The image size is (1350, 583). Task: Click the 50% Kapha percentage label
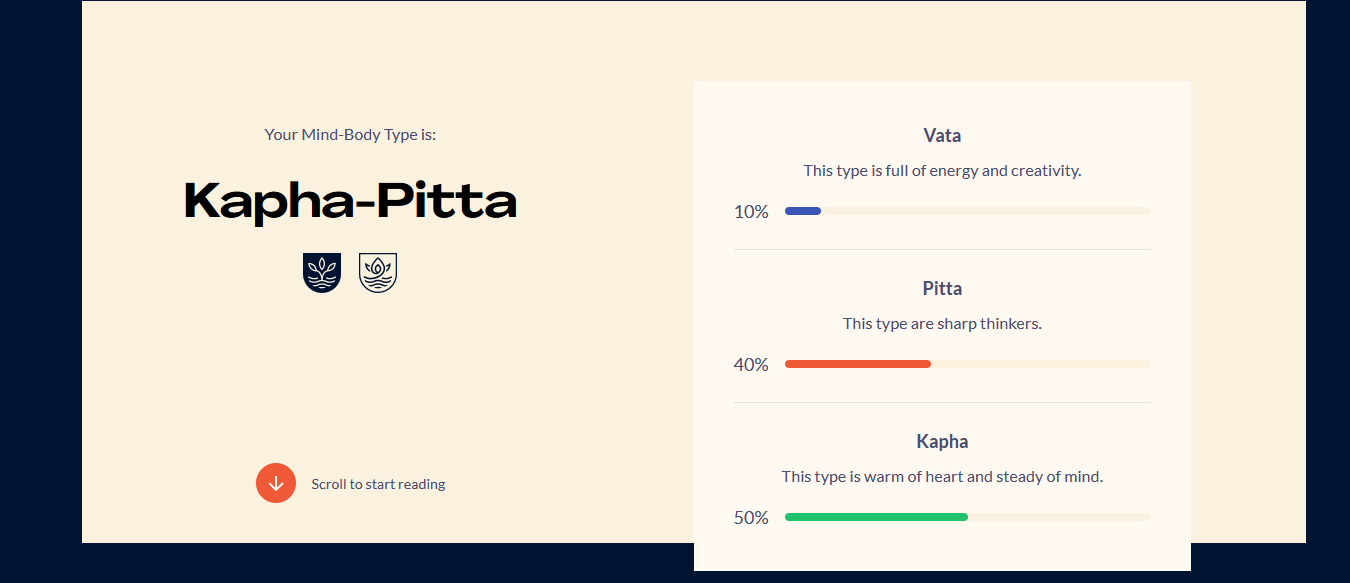click(751, 518)
